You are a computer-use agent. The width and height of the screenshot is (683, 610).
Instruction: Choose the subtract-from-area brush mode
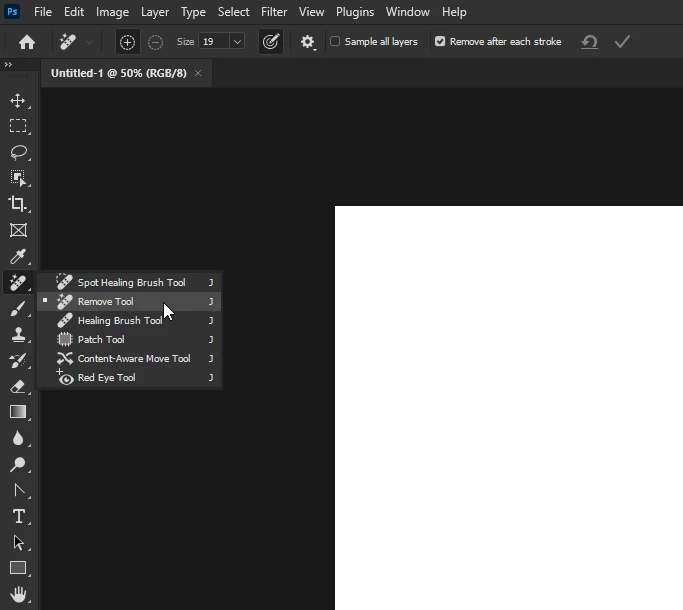tap(155, 42)
